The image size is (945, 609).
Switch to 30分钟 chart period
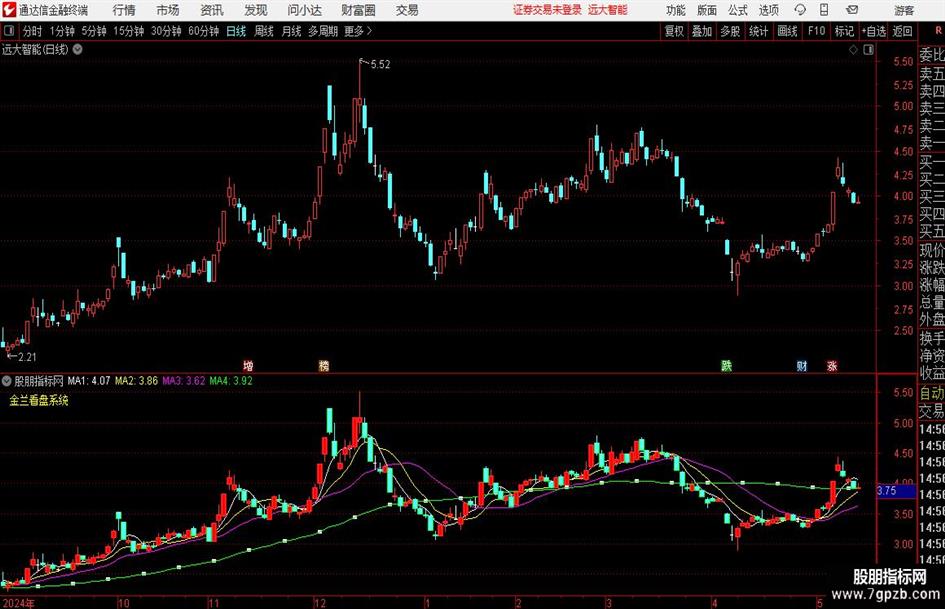pyautogui.click(x=166, y=31)
